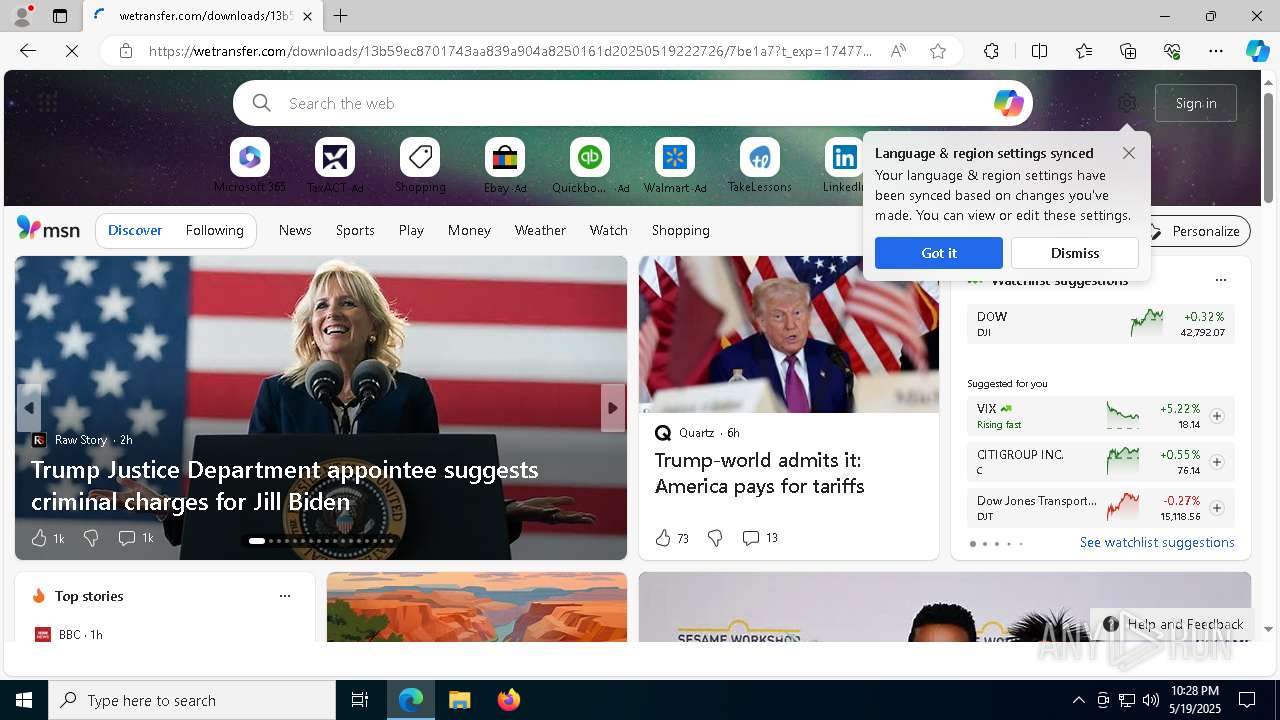
Task: Open the Money menu item
Action: (469, 230)
